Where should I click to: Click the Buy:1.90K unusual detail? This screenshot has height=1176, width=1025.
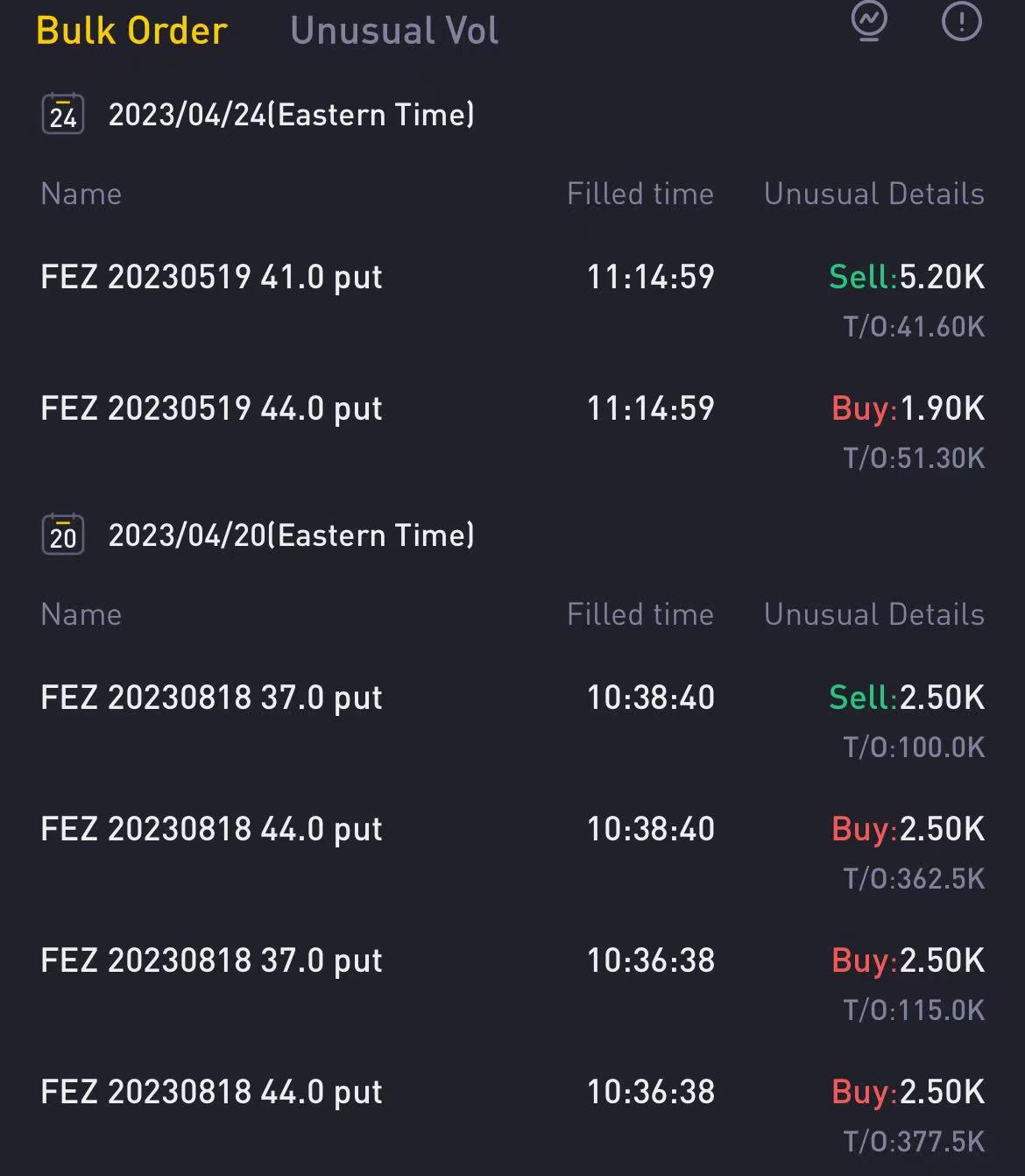(x=908, y=408)
